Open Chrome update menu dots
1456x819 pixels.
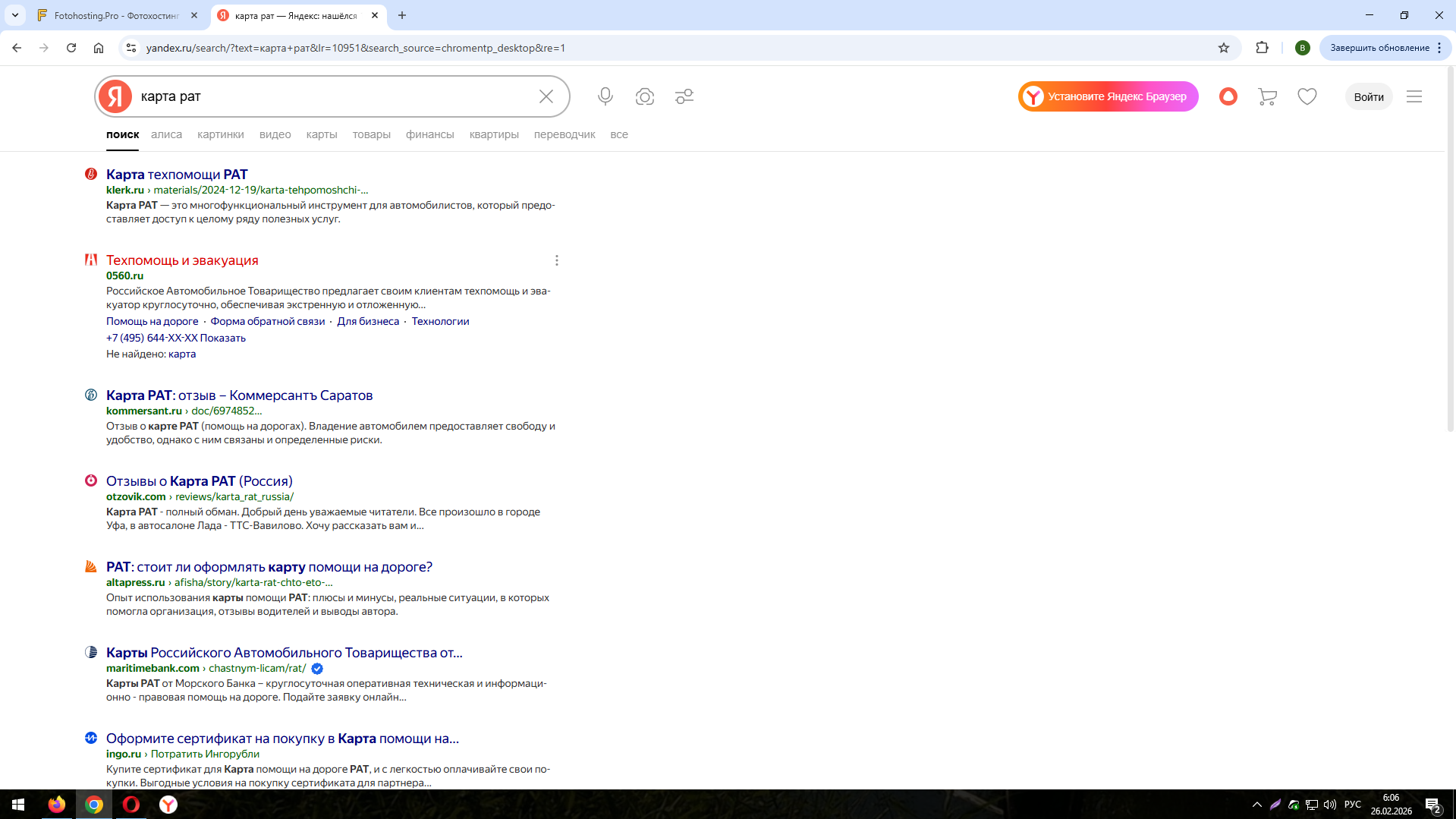1439,48
